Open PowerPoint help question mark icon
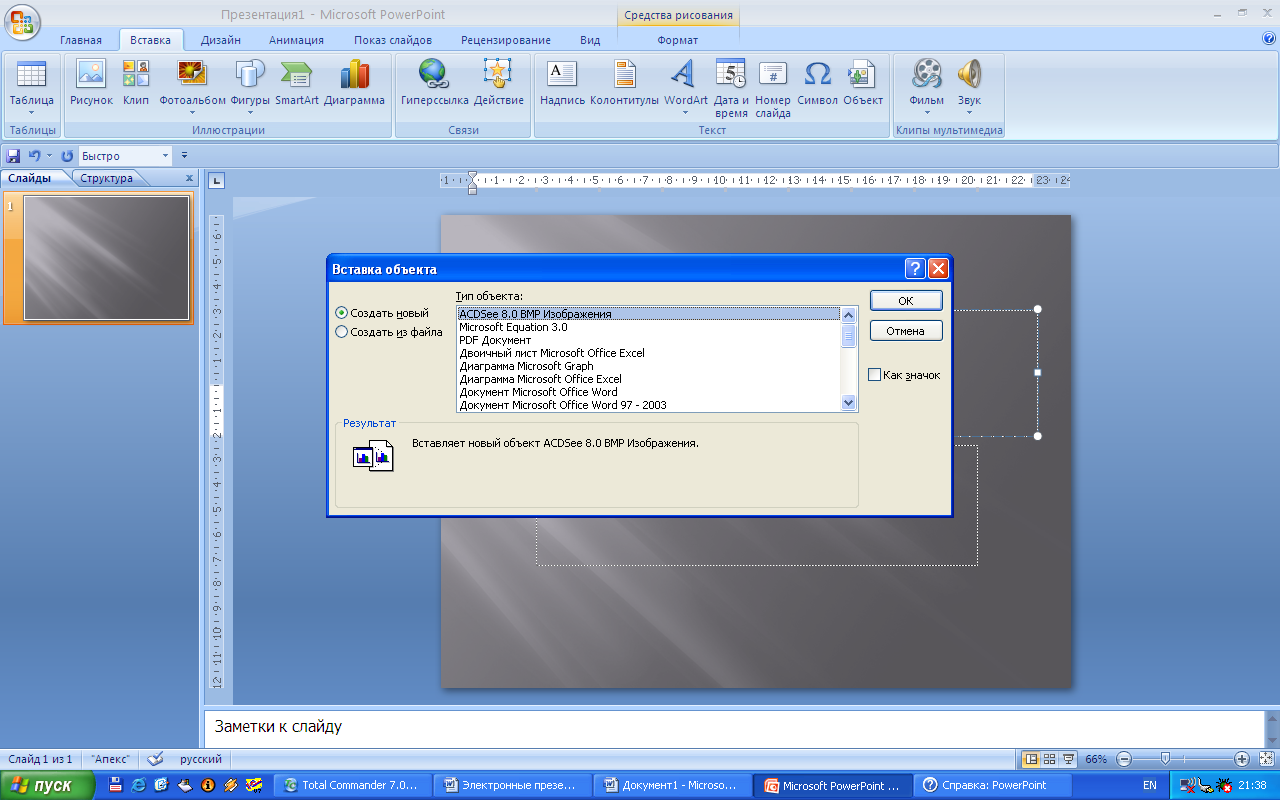This screenshot has width=1280, height=800. coord(1269,38)
